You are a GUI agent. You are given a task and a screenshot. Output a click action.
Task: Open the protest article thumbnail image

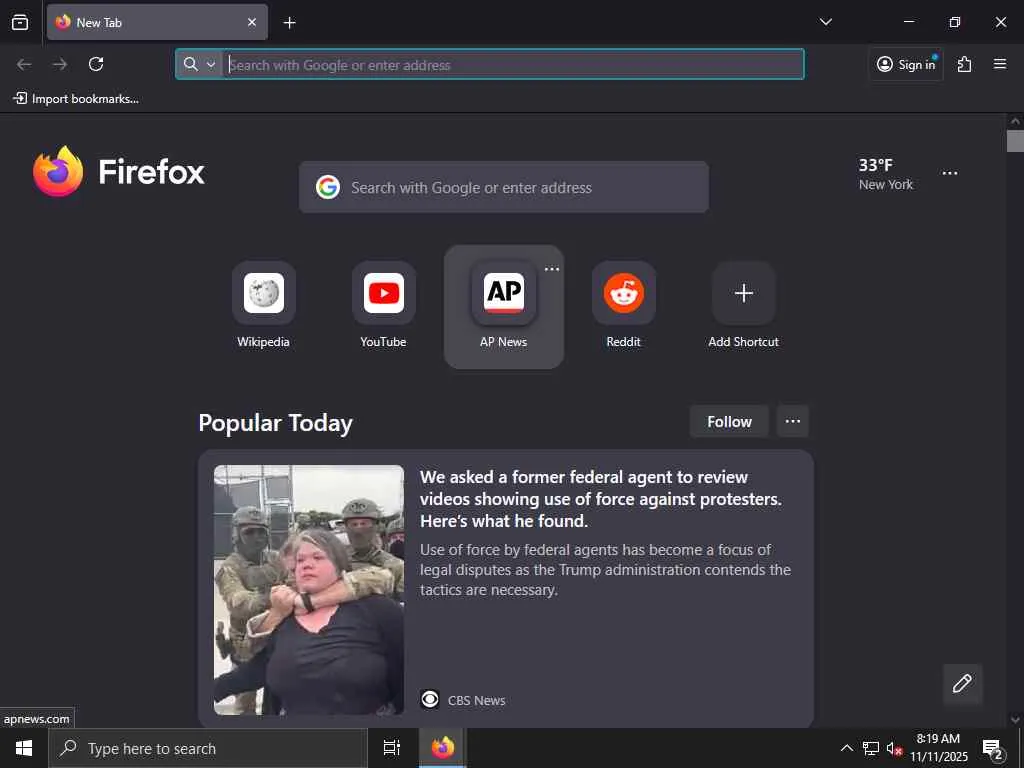309,590
